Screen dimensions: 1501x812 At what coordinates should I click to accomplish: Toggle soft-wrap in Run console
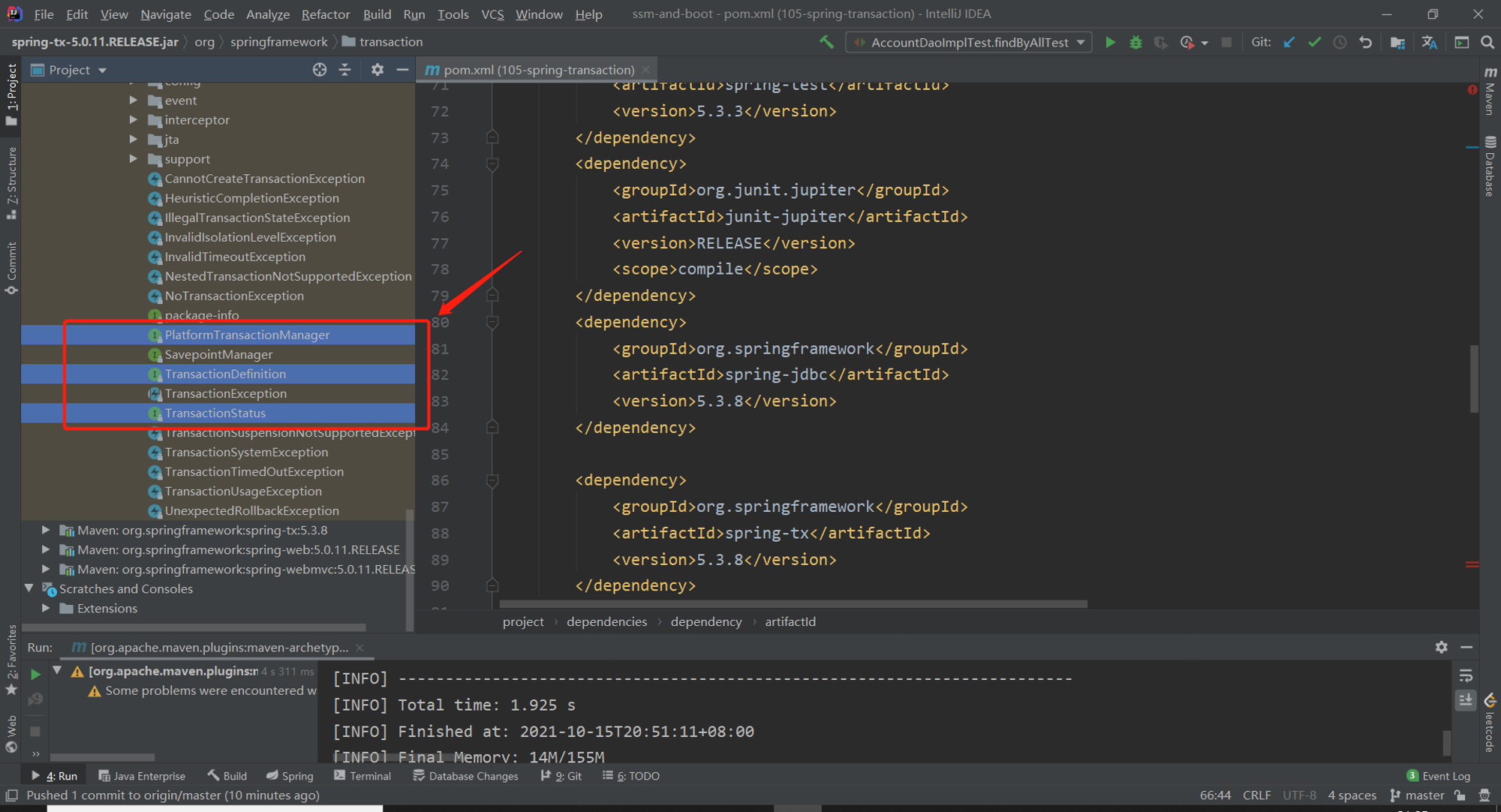tap(1466, 675)
